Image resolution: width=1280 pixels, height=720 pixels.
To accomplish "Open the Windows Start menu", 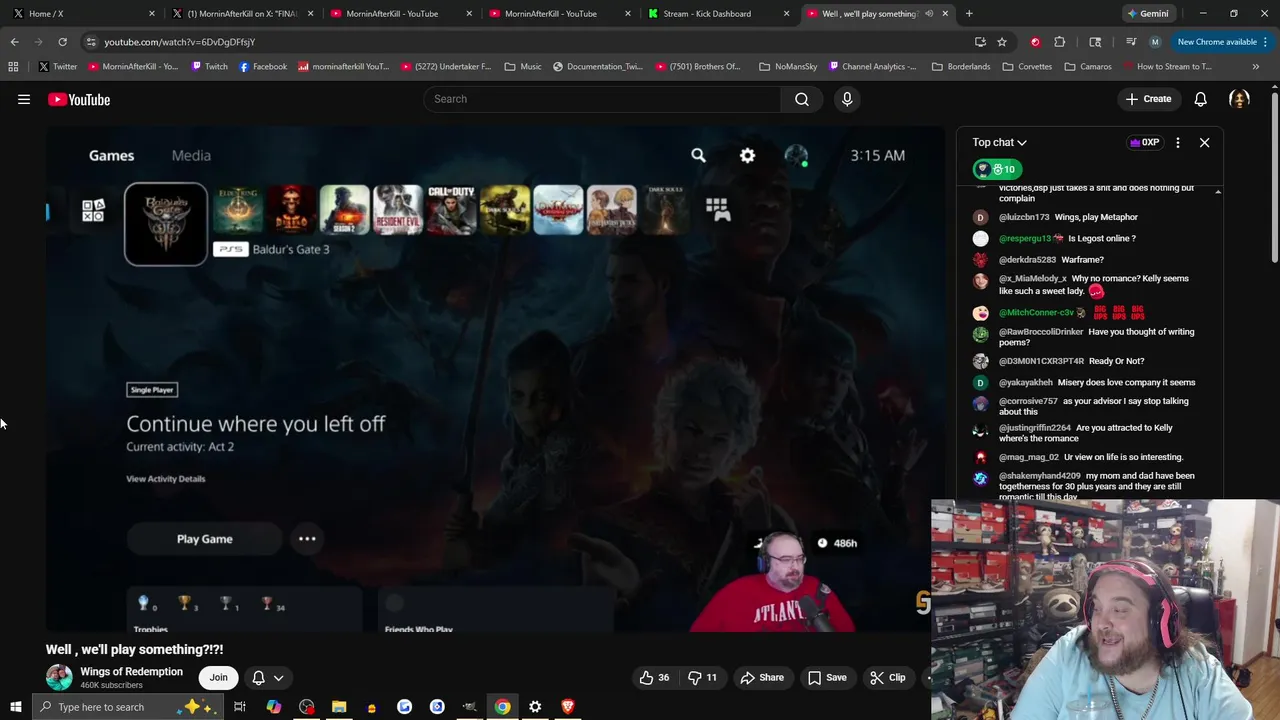I will pyautogui.click(x=15, y=707).
